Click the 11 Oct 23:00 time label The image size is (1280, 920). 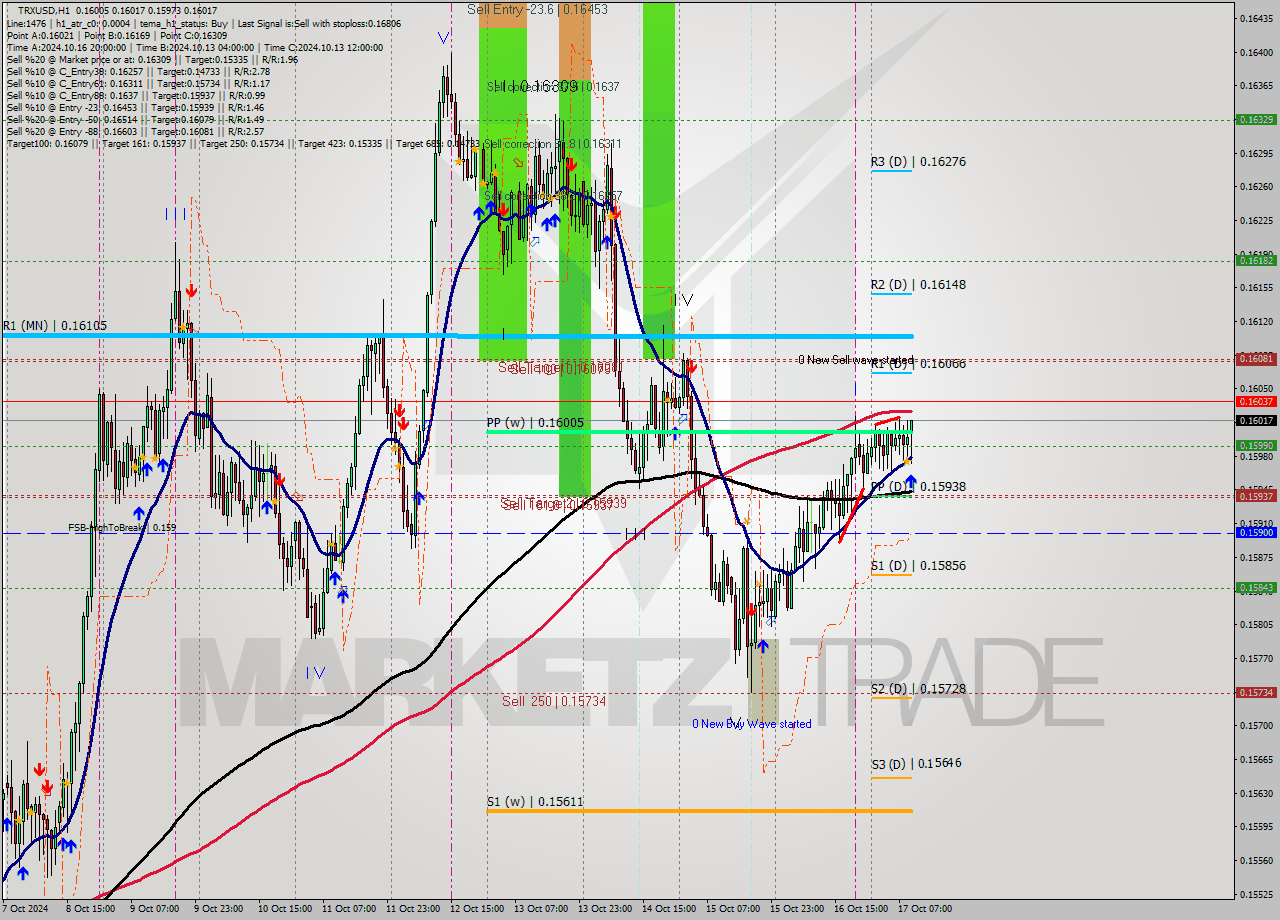click(412, 909)
